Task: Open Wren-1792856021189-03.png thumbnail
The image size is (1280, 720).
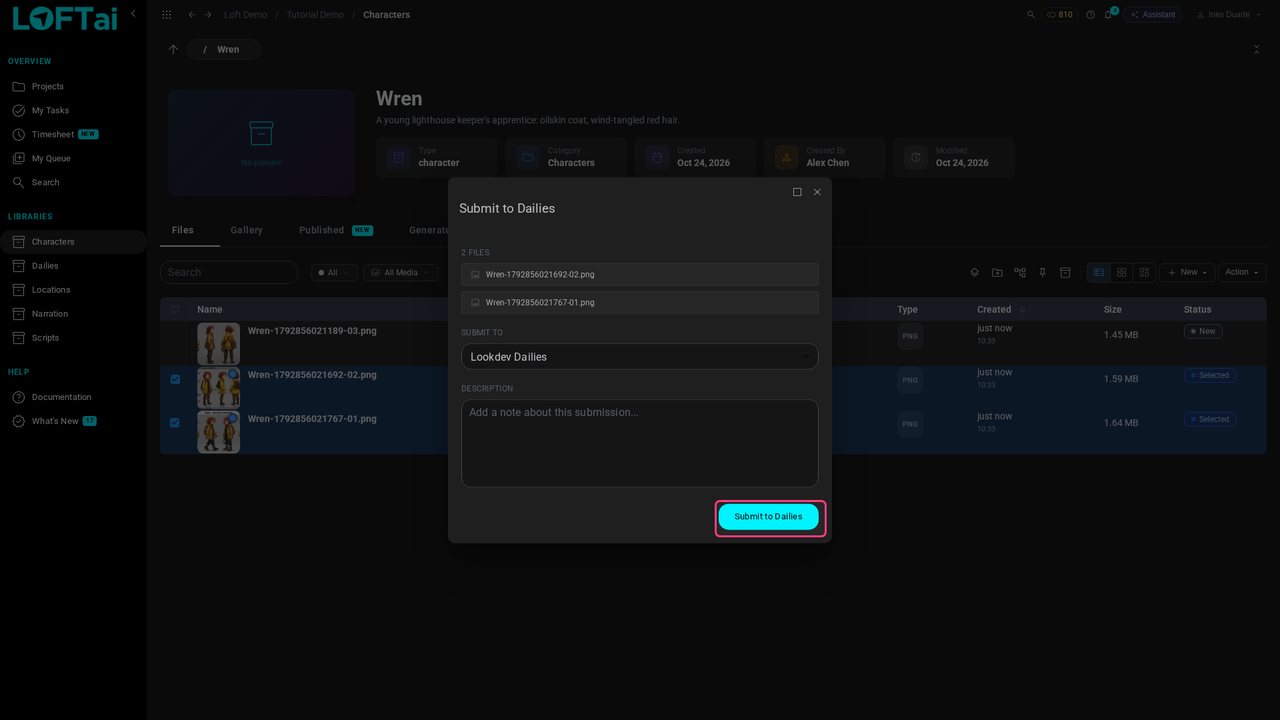Action: (x=218, y=343)
